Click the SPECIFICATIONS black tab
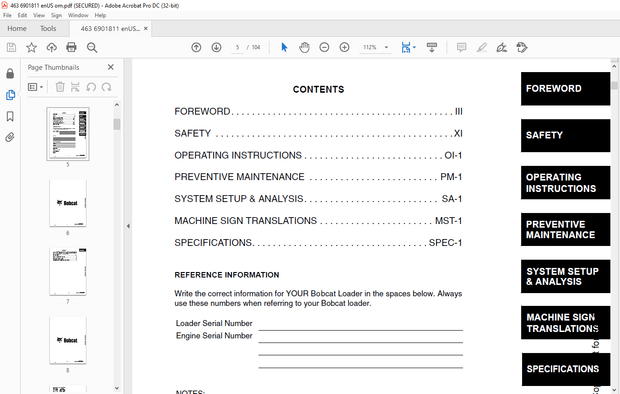The width and height of the screenshot is (620, 394). (x=566, y=369)
